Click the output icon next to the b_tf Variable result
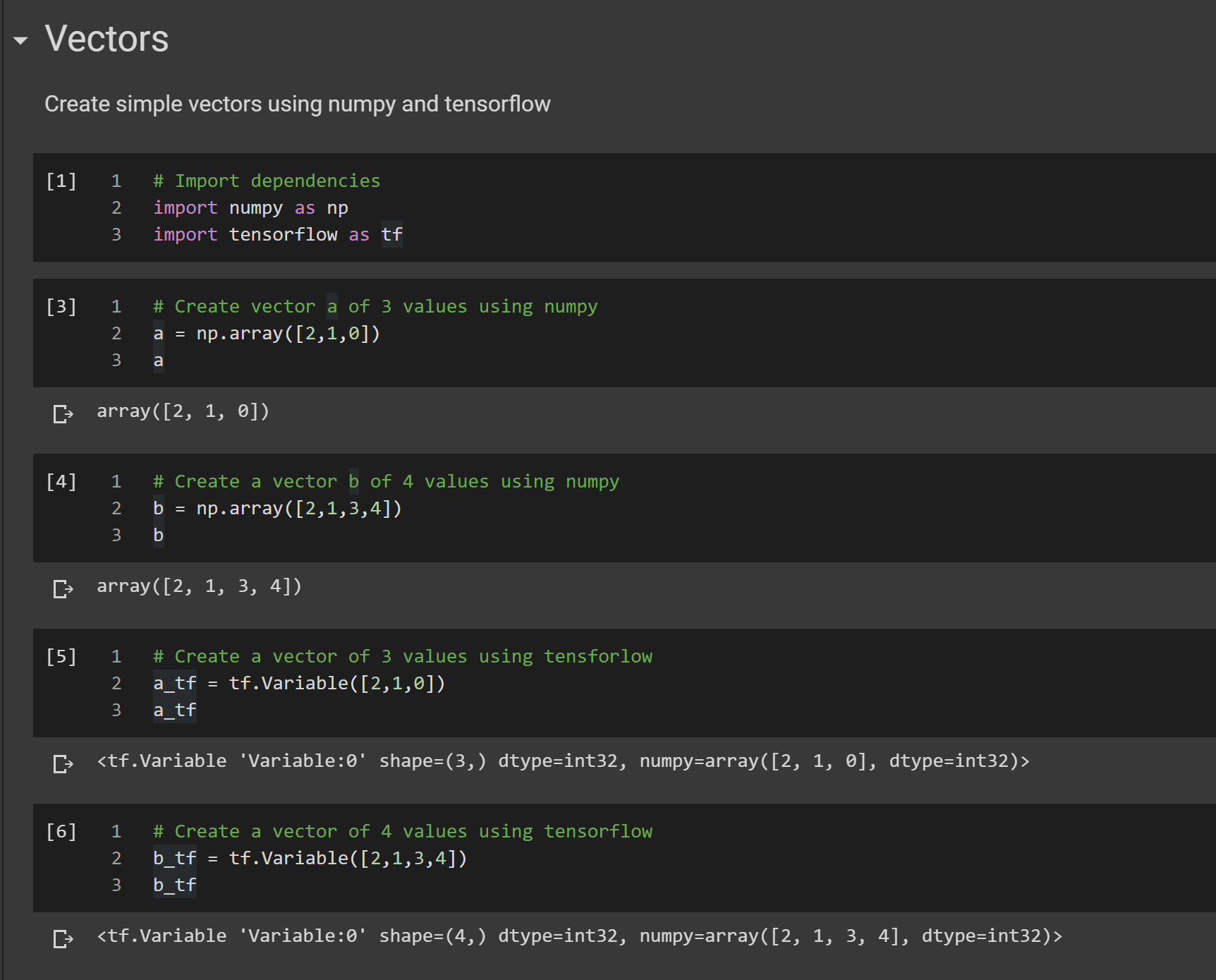This screenshot has width=1216, height=980. pos(63,938)
